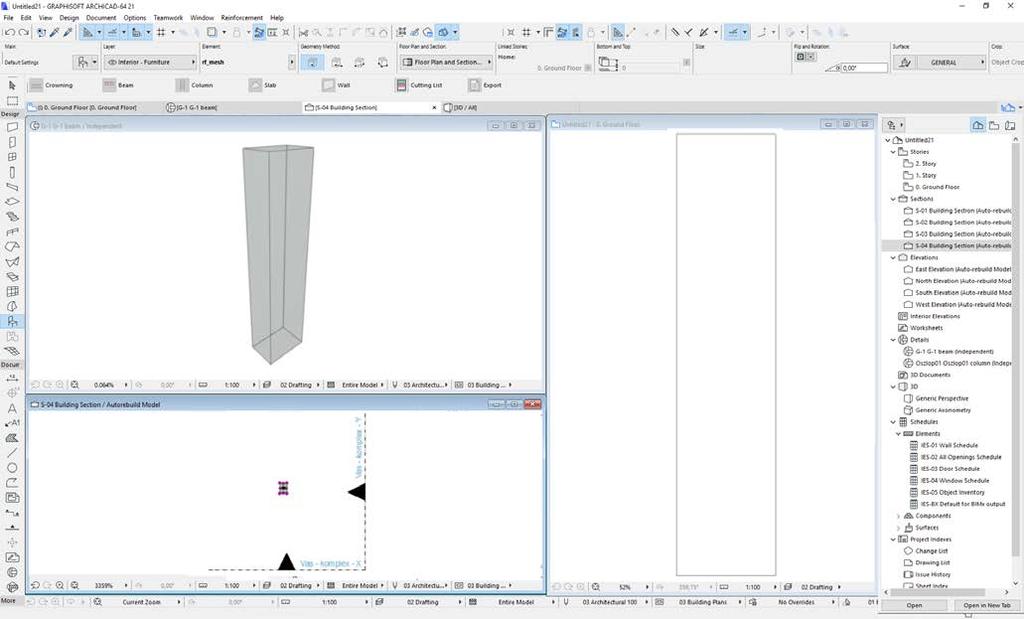The image size is (1024, 619).
Task: Click the Export button
Action: (x=485, y=85)
